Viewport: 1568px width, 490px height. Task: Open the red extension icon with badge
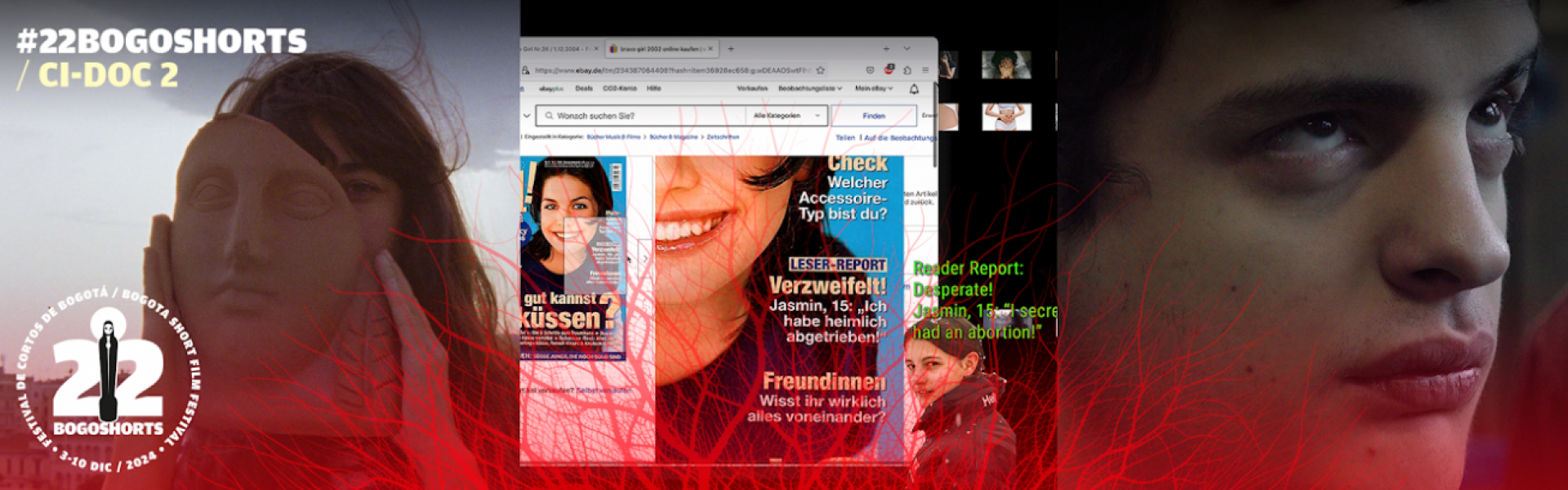coord(889,69)
